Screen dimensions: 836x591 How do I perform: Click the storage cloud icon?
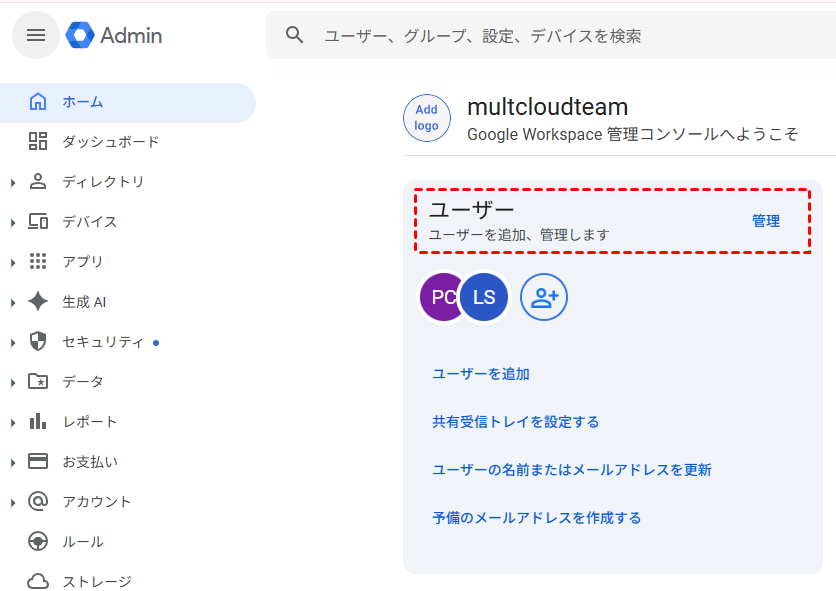click(x=38, y=581)
